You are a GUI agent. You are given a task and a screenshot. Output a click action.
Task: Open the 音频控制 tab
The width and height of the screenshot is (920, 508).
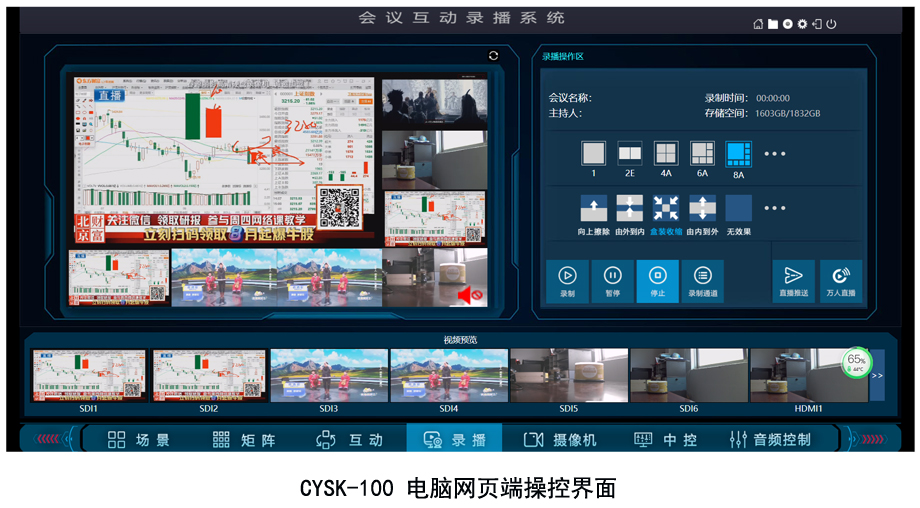(x=770, y=439)
